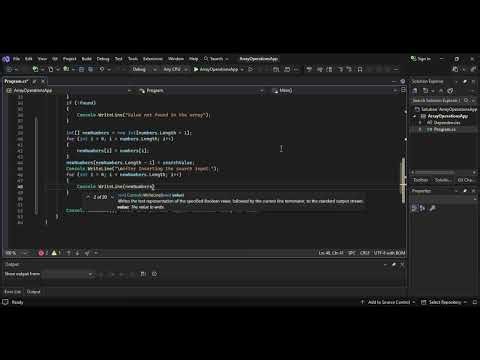Click the Save All toolbar icon

pos(91,69)
